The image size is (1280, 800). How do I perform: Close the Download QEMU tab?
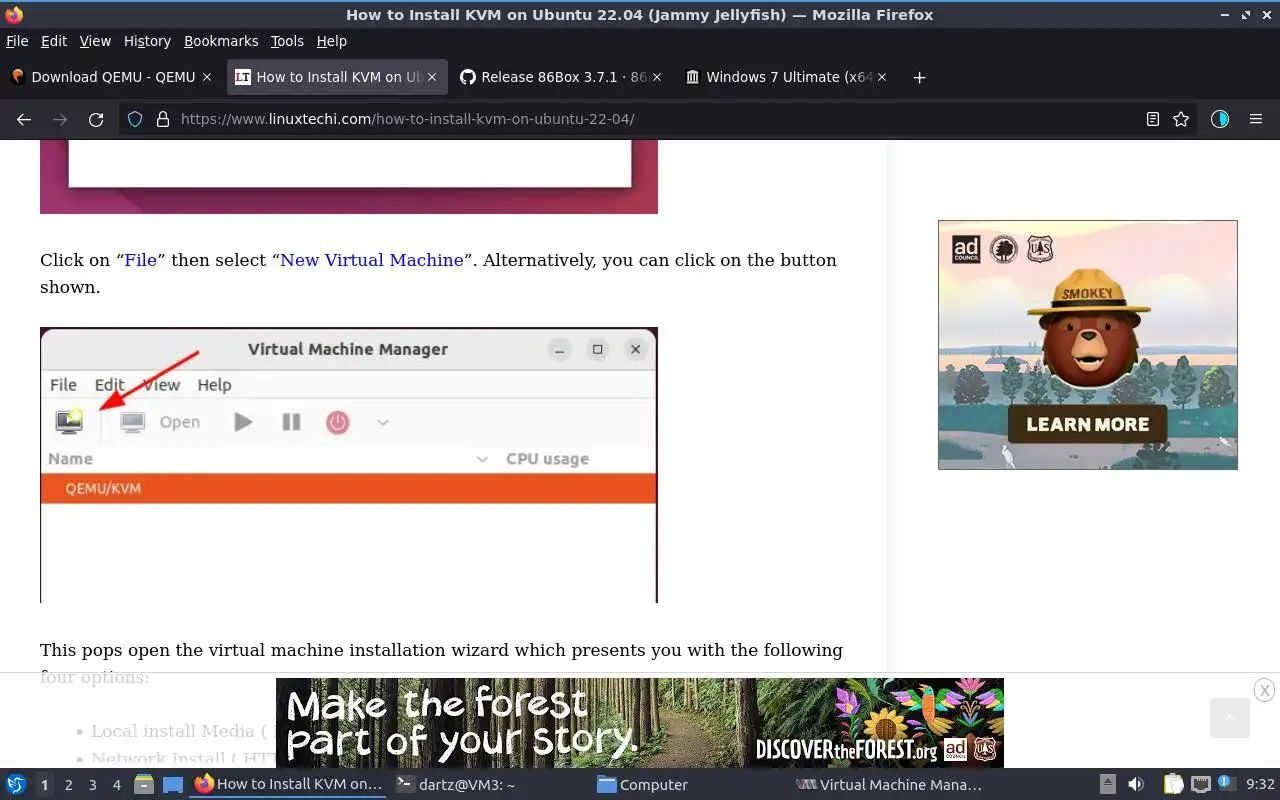(207, 77)
